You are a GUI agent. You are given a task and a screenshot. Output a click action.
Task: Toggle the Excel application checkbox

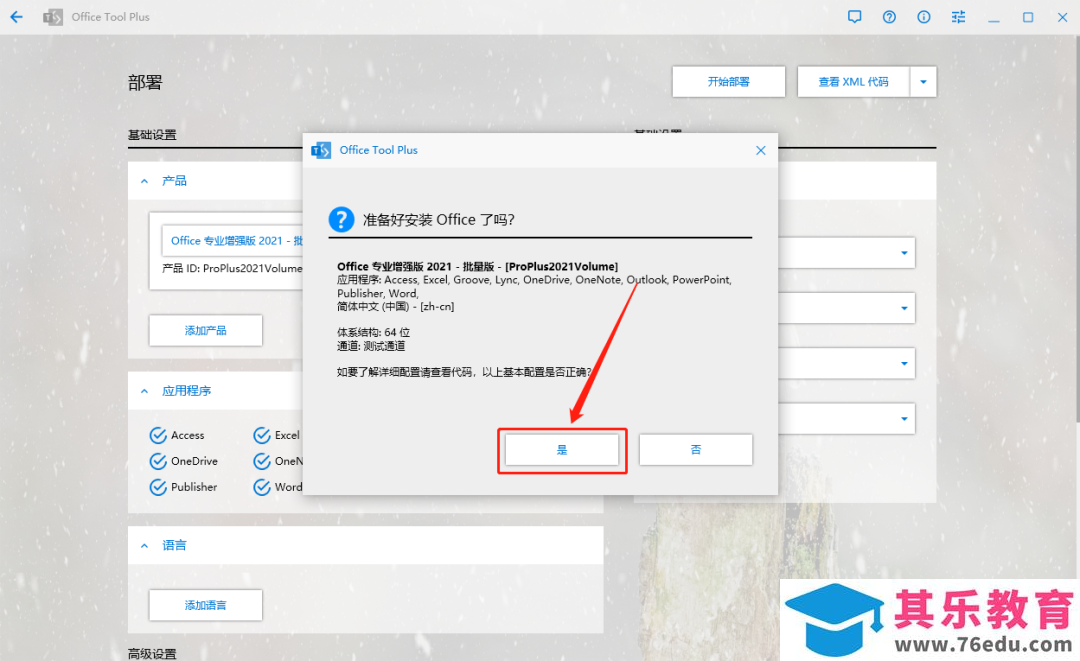[x=262, y=435]
